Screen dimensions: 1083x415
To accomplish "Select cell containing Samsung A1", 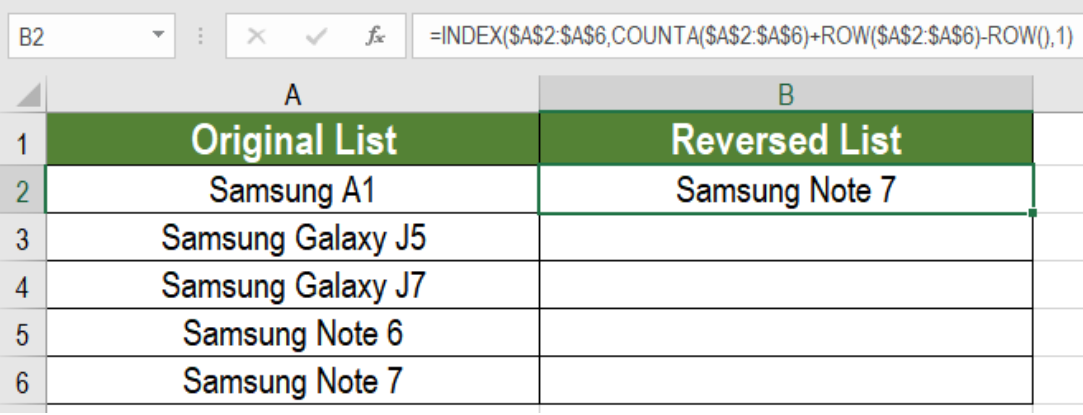I will pyautogui.click(x=293, y=189).
